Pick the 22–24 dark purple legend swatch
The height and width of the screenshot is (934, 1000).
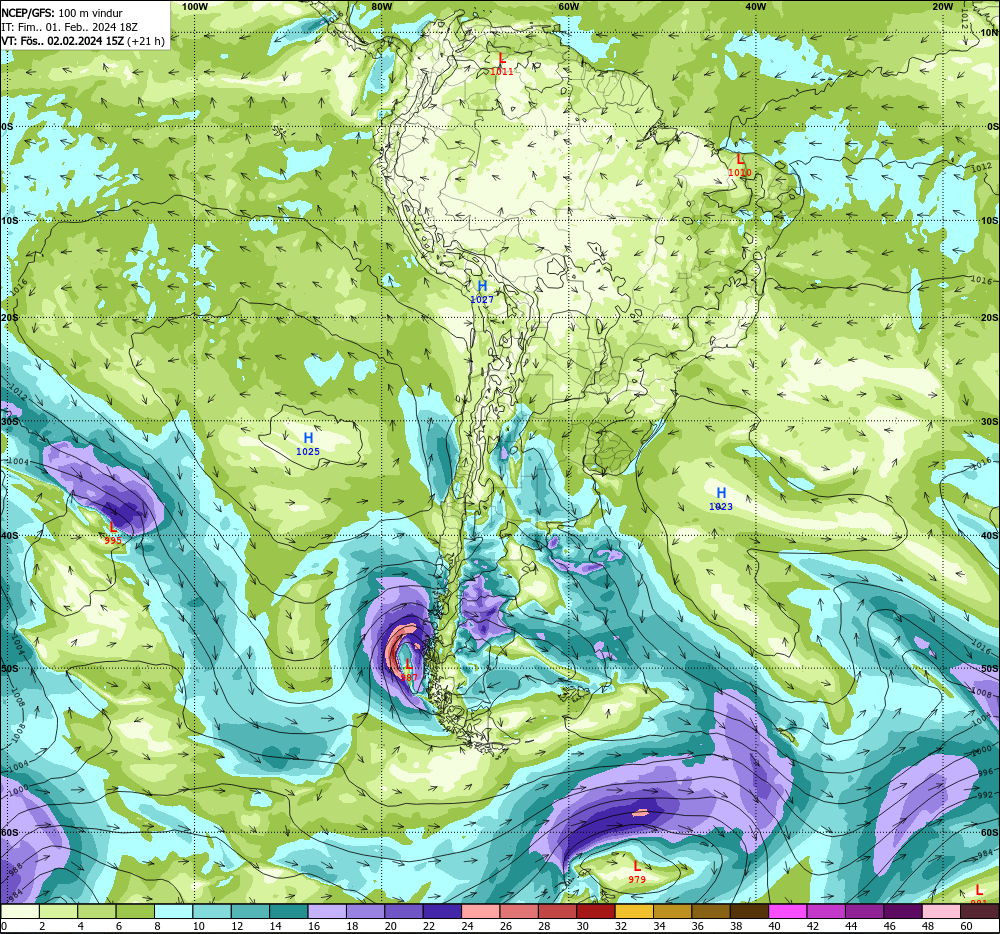point(443,911)
